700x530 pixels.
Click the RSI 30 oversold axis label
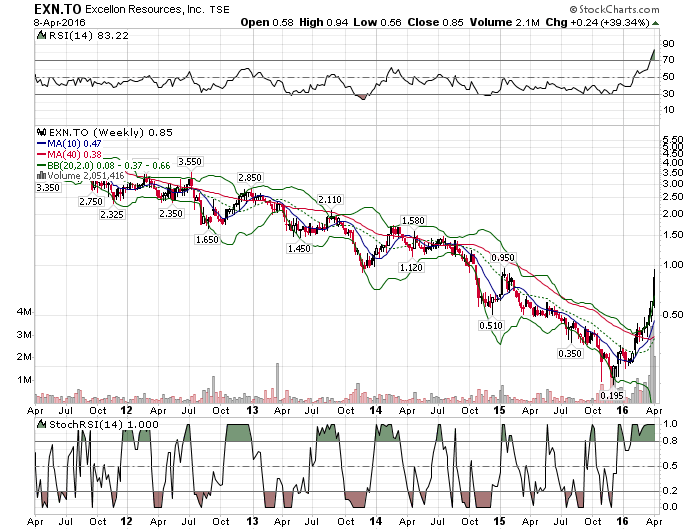[668, 94]
